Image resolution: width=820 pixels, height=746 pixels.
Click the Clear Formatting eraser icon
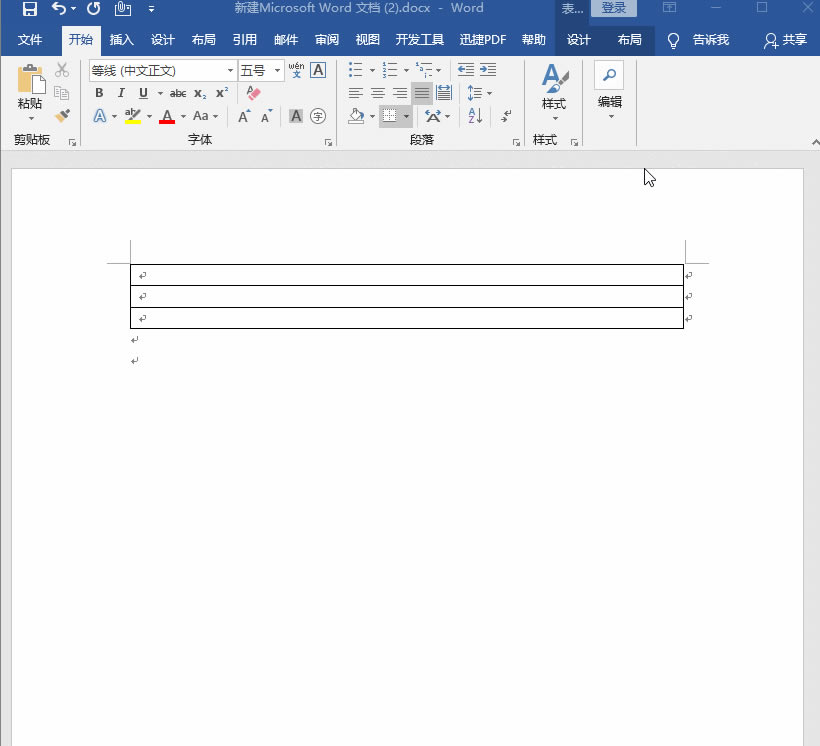(253, 93)
